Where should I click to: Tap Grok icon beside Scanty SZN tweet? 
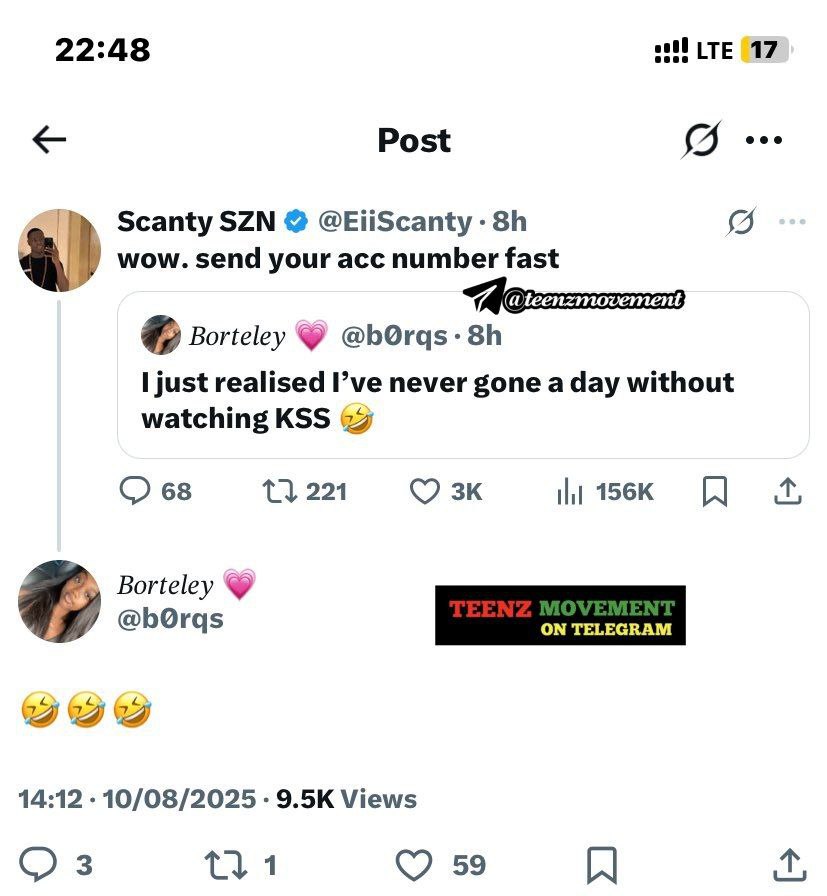click(x=741, y=221)
